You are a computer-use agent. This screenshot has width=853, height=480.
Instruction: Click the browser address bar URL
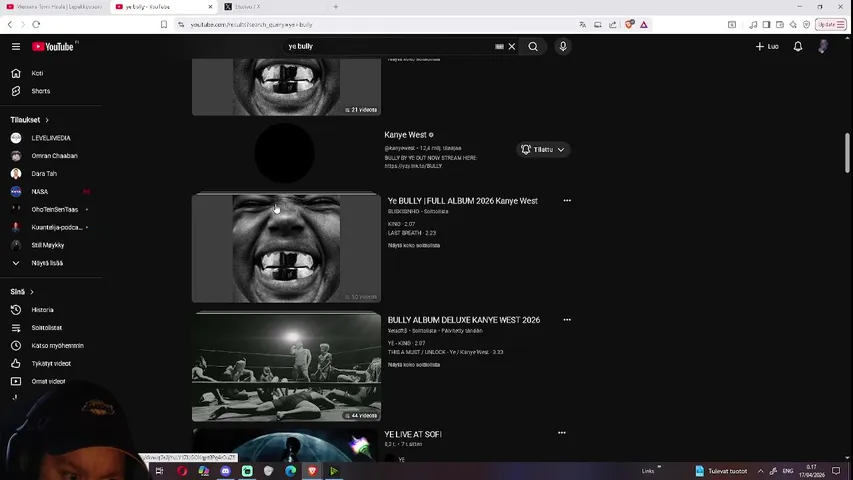(x=251, y=24)
